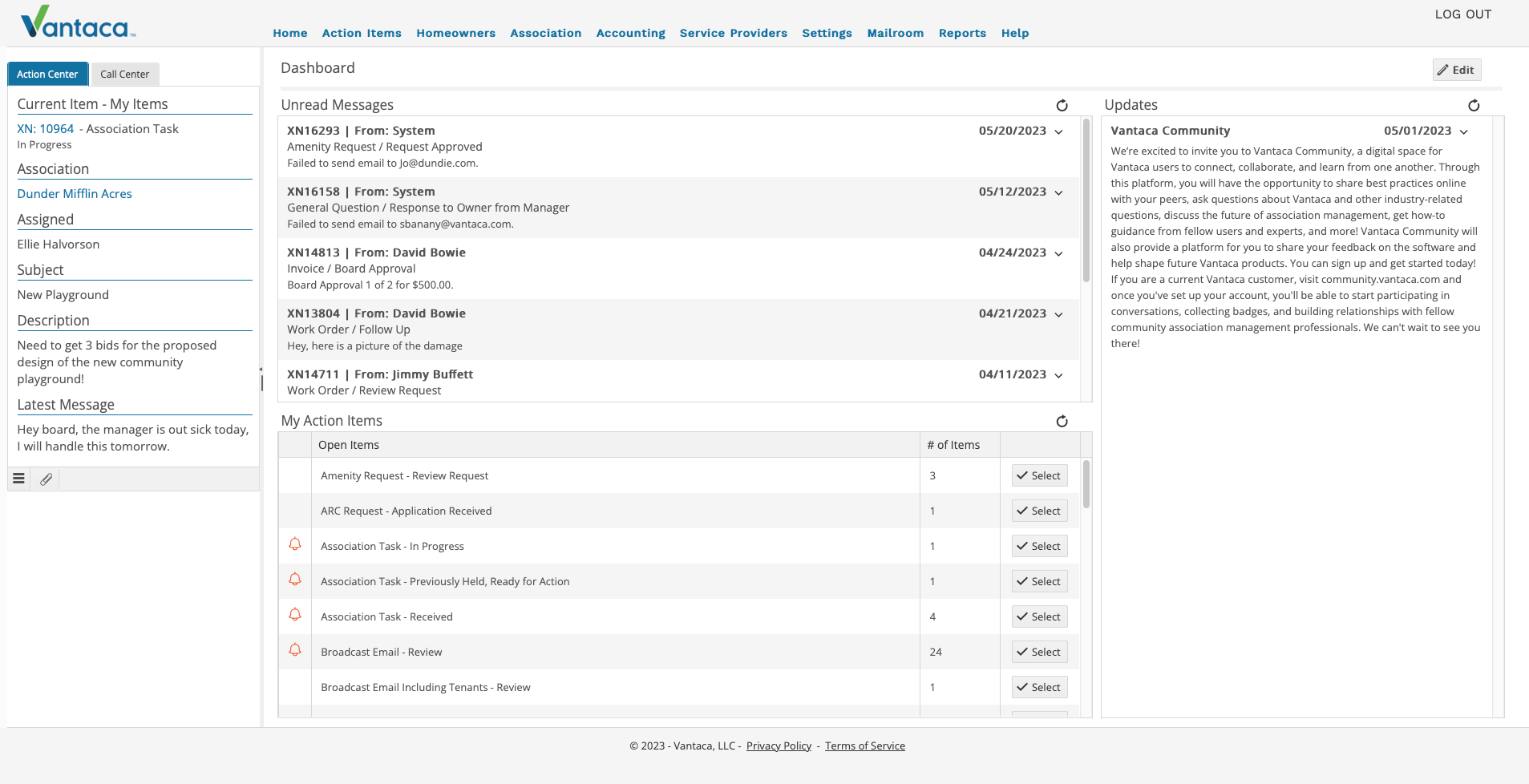This screenshot has width=1529, height=784.
Task: Switch to the Call Center tab
Action: point(124,74)
